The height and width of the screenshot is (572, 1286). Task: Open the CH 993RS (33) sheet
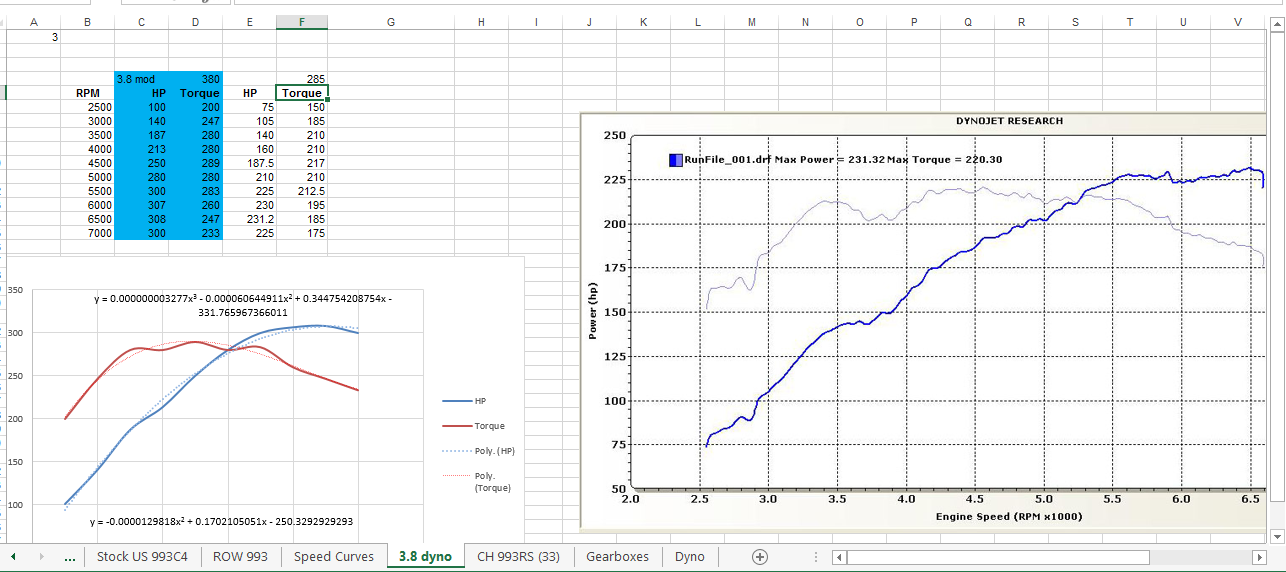tap(518, 557)
